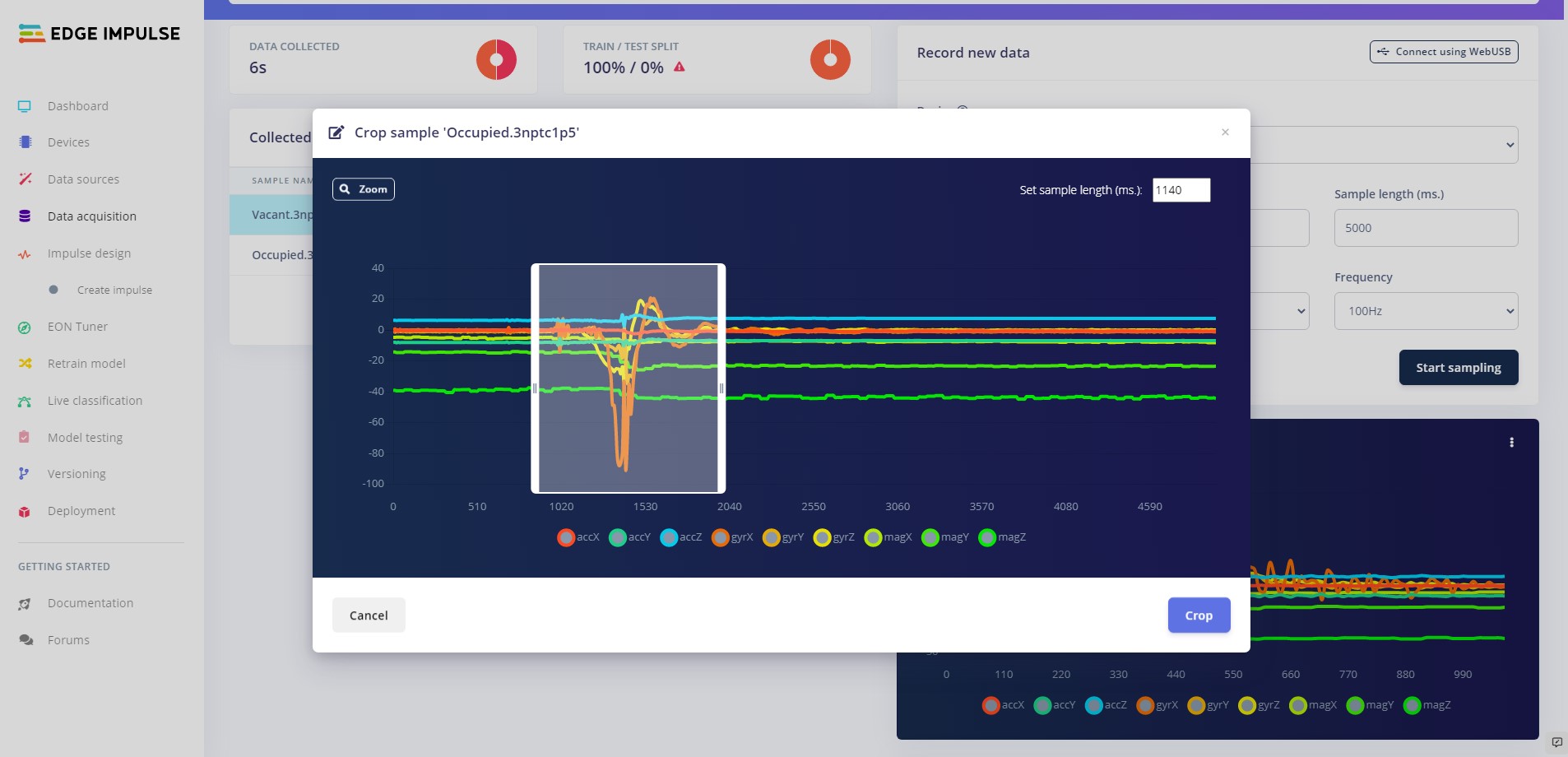Open the Frequency 100Hz dropdown

(x=1426, y=311)
